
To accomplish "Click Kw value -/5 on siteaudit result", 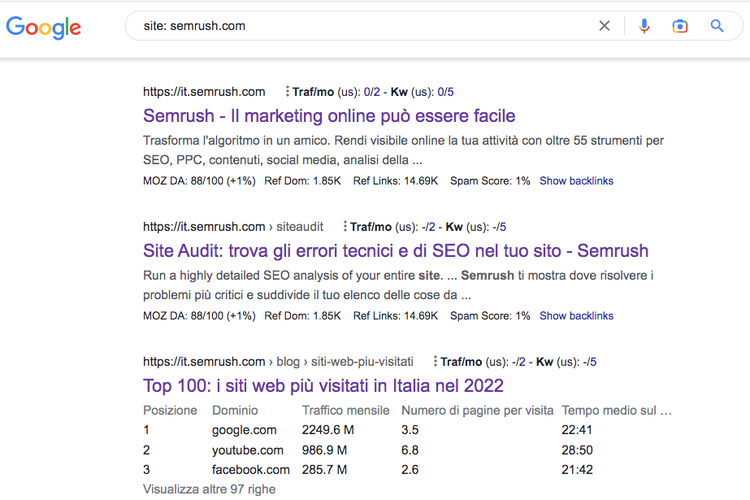I will 499,227.
